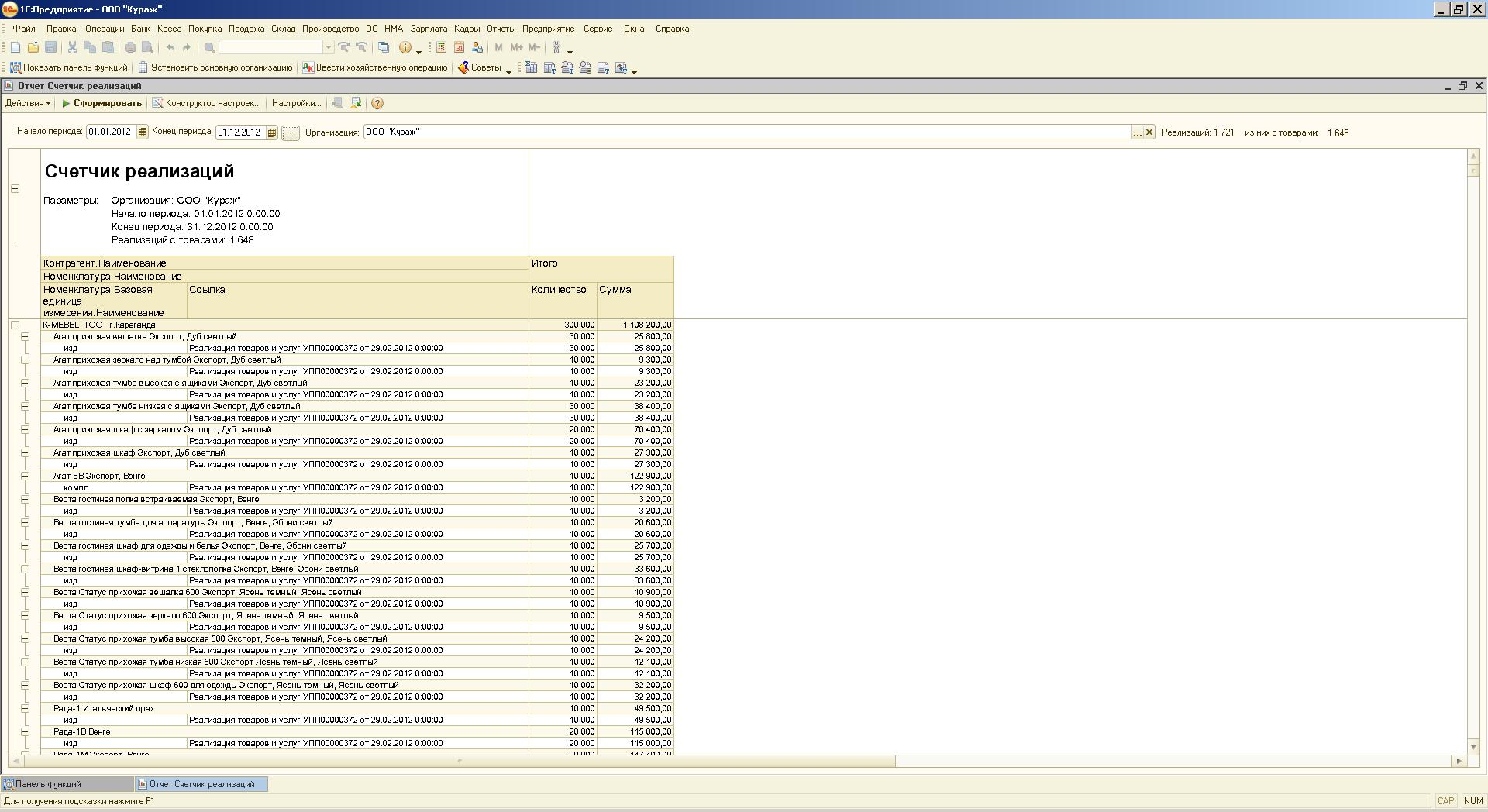The height and width of the screenshot is (812, 1488).
Task: Click the save diskette icon
Action: (x=50, y=47)
